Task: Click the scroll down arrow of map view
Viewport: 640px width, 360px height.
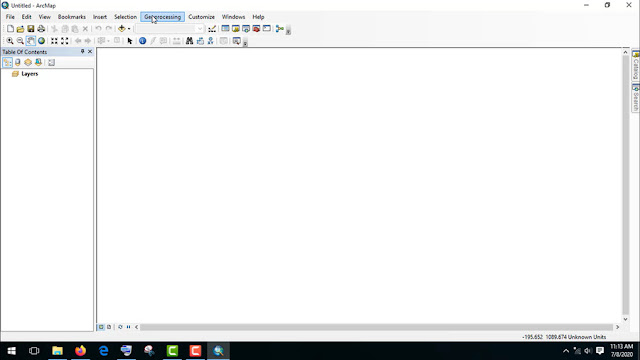Action: coord(625,319)
